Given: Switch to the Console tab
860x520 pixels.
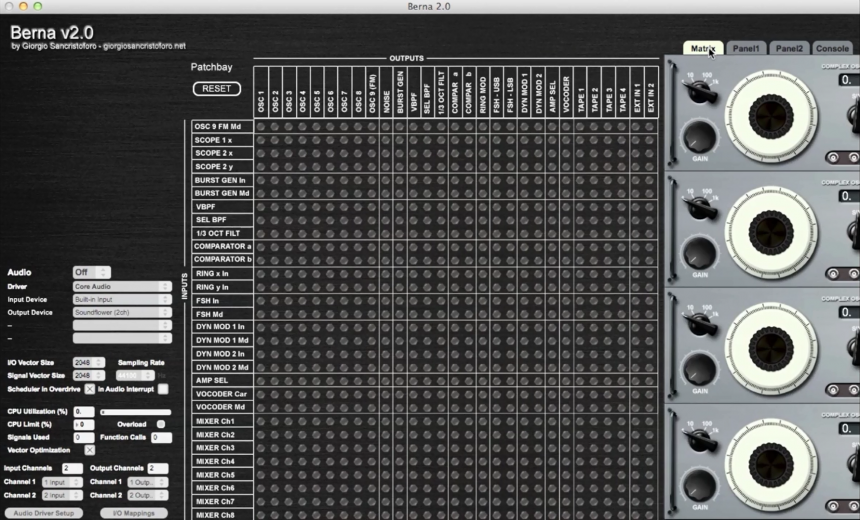Looking at the screenshot, I should coord(832,48).
